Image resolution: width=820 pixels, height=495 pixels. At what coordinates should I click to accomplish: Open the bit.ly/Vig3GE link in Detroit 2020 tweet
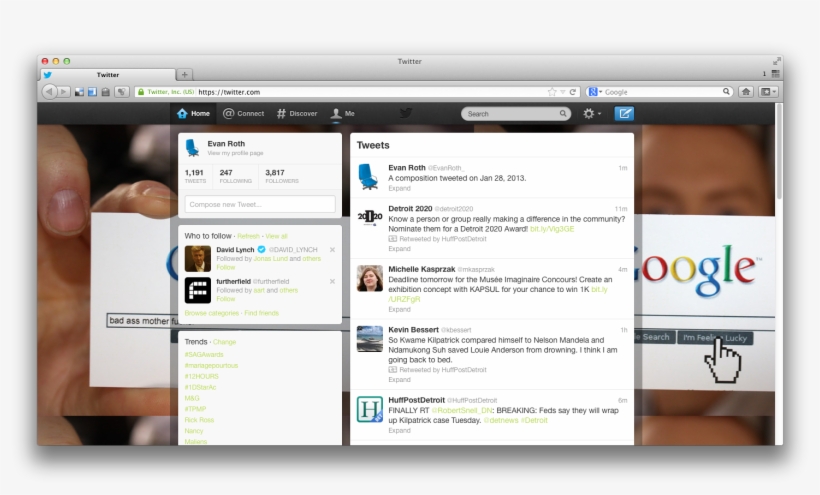point(552,229)
